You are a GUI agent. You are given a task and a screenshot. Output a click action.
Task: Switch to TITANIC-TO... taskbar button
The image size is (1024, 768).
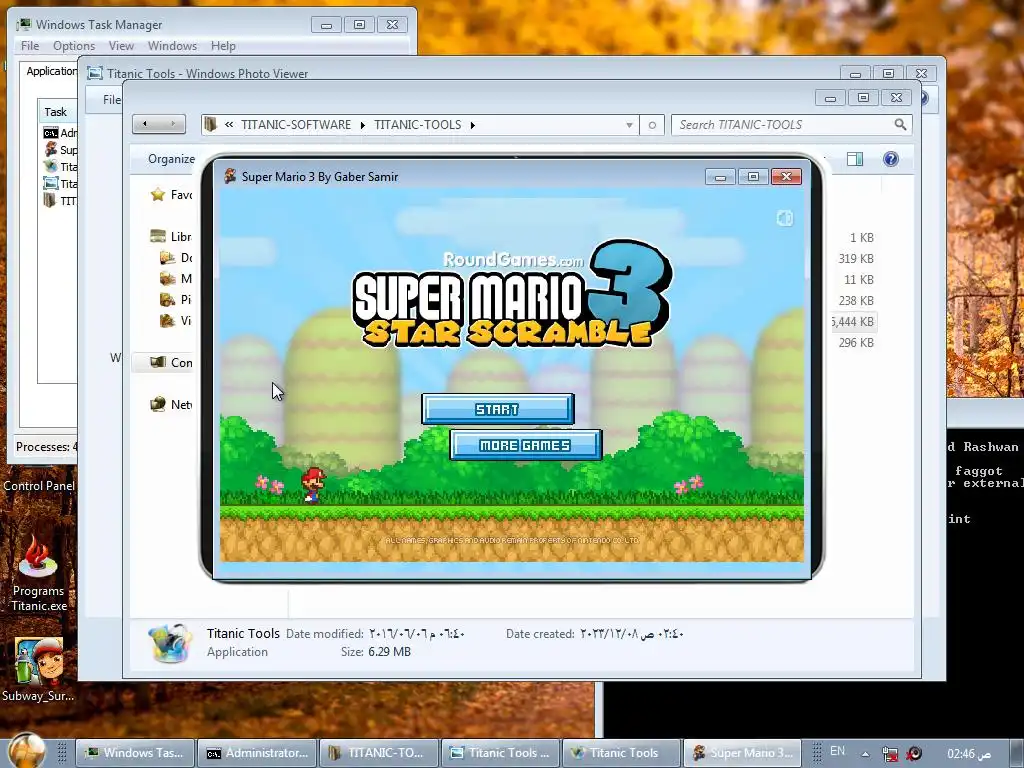coord(379,753)
